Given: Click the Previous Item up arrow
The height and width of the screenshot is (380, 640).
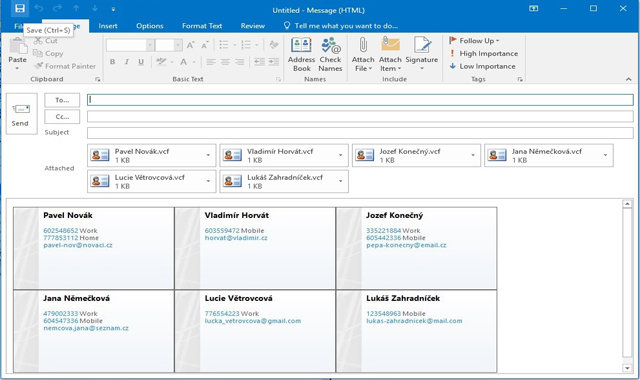Looking at the screenshot, I should click(76, 8).
